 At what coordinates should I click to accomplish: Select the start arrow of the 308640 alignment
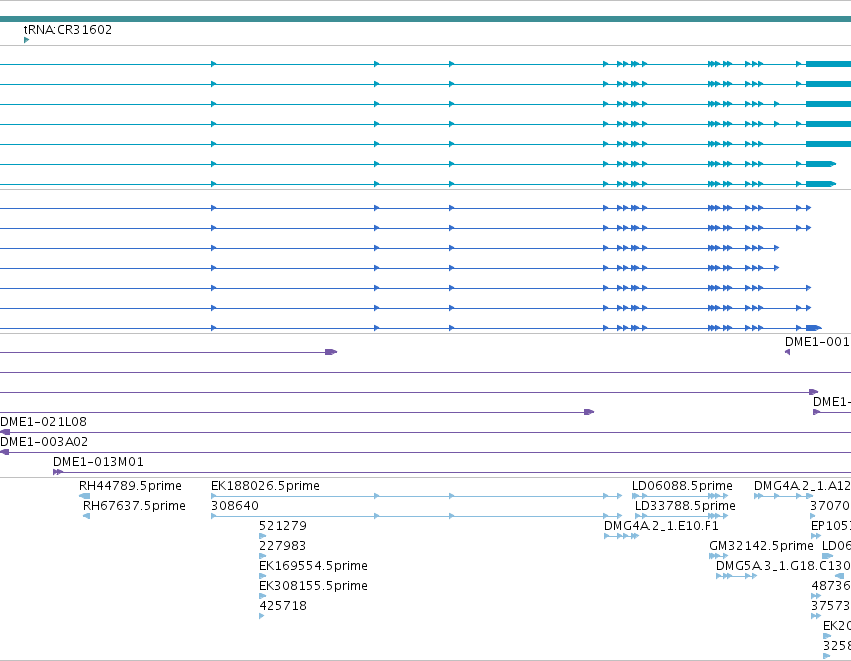pyautogui.click(x=213, y=516)
